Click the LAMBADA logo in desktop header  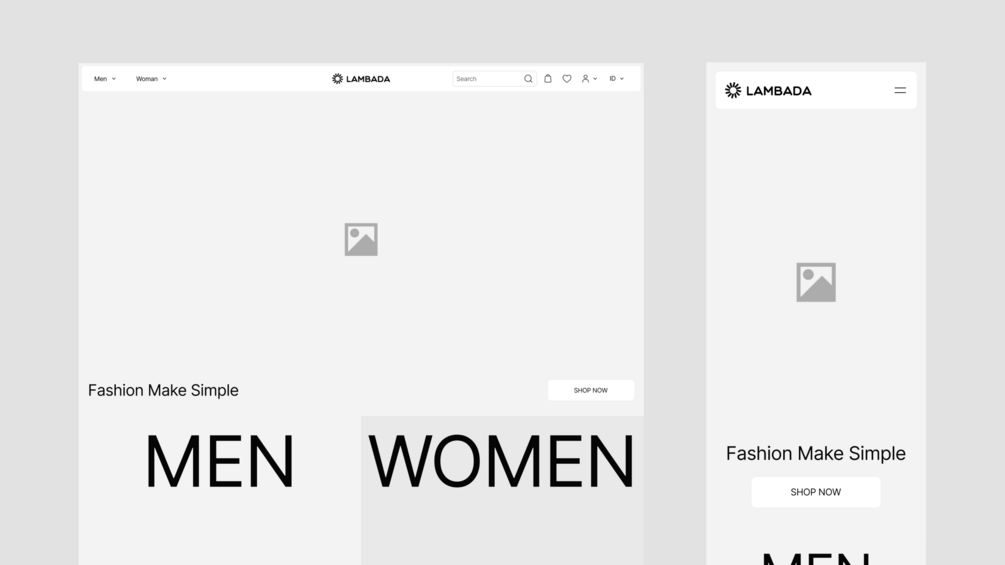[x=361, y=79]
